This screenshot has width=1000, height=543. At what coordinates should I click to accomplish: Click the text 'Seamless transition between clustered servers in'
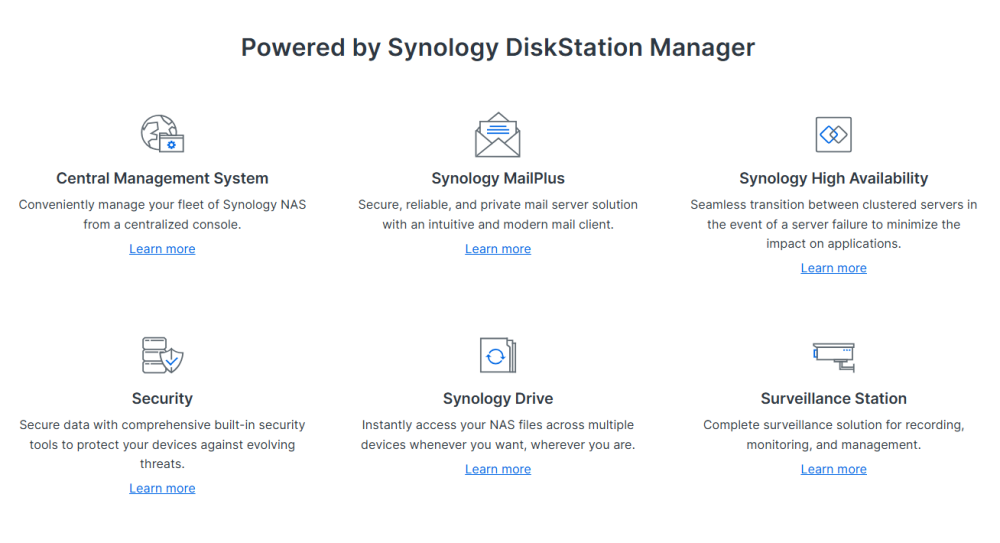834,205
